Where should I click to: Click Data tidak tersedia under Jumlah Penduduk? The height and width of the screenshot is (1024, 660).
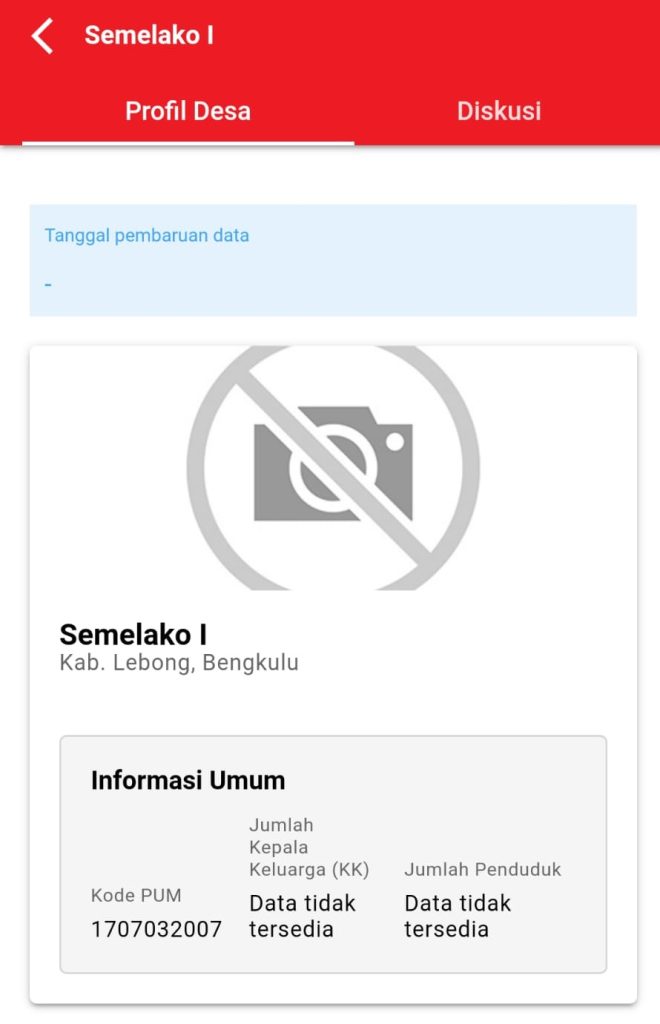point(458,916)
